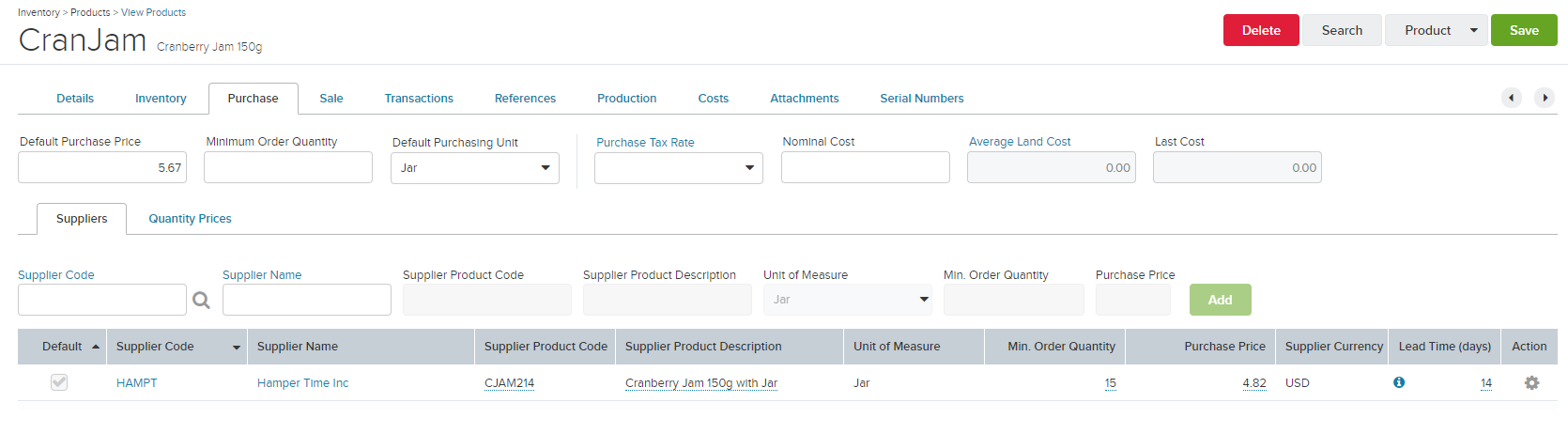This screenshot has height=434, width=1568.
Task: Click the supplier code search magnifier icon
Action: click(x=201, y=301)
